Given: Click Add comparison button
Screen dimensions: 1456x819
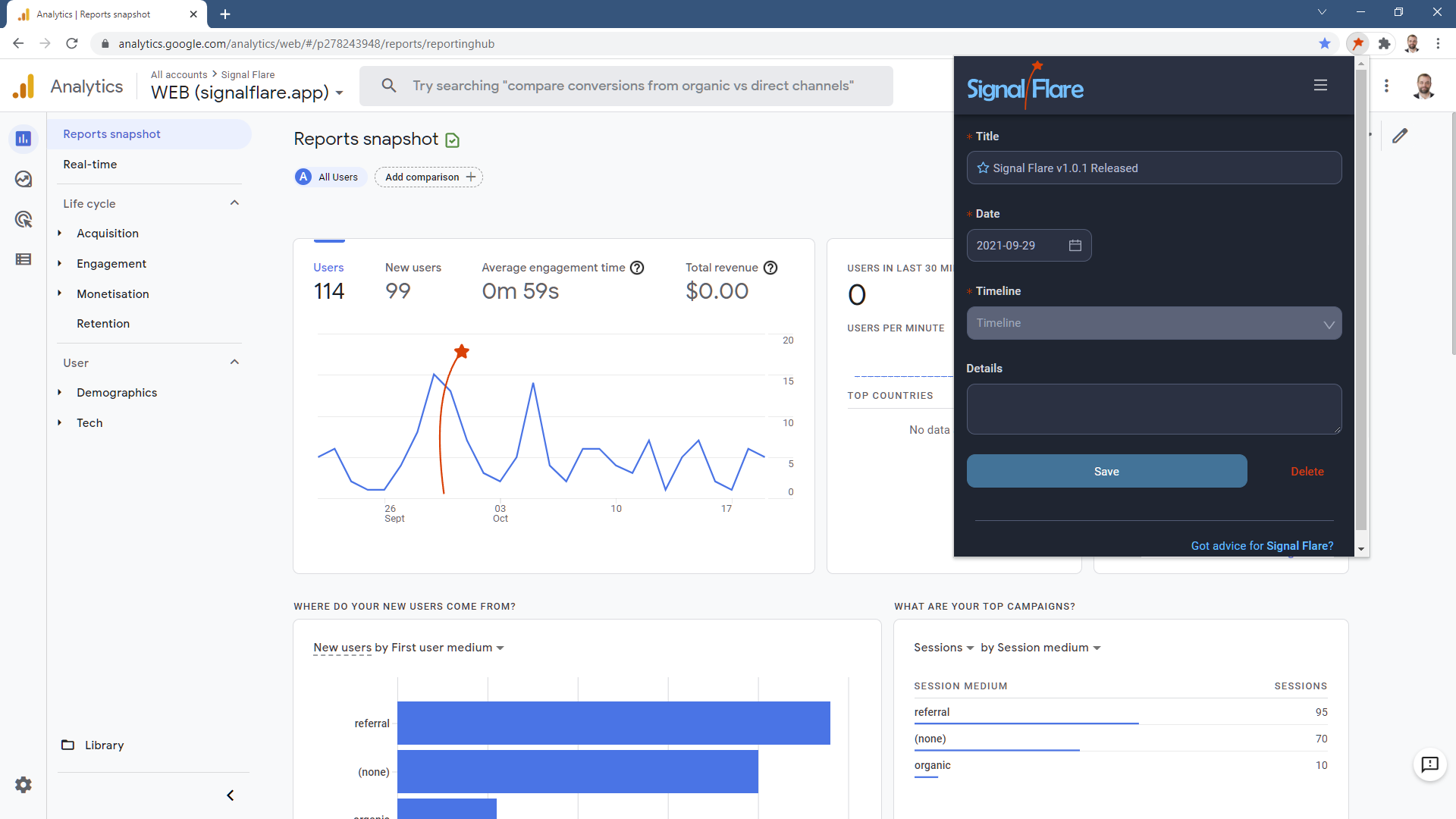Looking at the screenshot, I should [x=429, y=177].
